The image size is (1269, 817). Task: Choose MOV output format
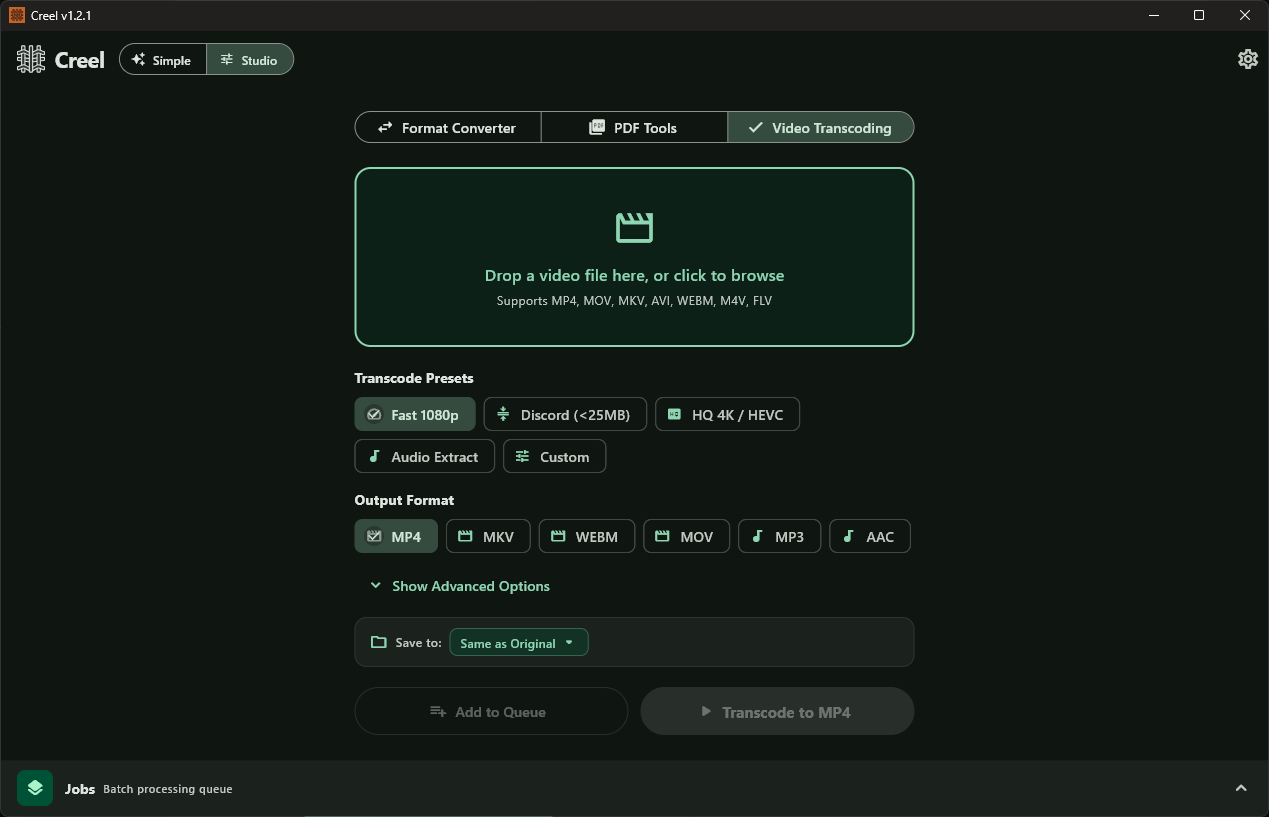click(x=686, y=536)
